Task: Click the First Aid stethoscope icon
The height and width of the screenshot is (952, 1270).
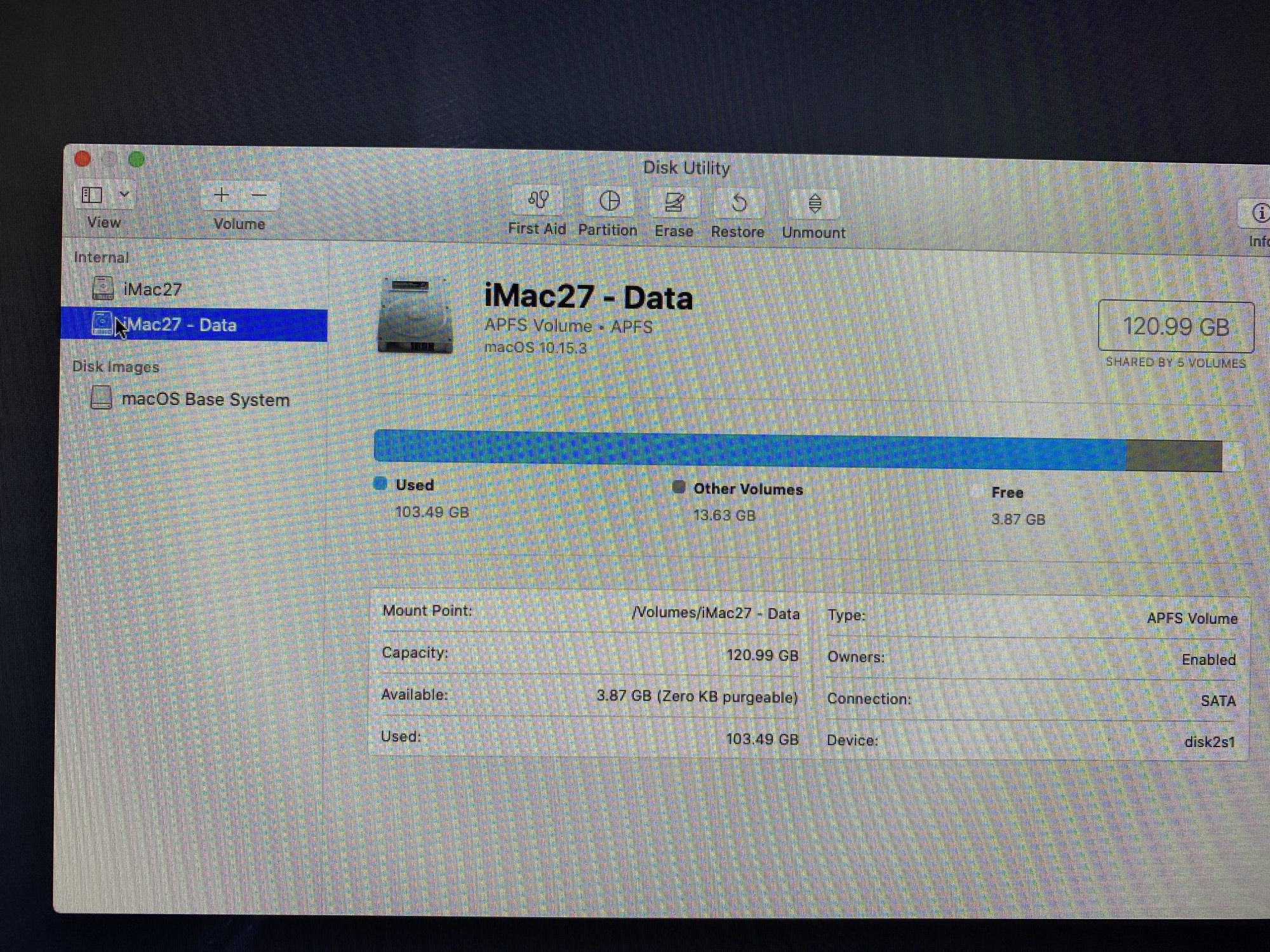Action: click(x=538, y=201)
